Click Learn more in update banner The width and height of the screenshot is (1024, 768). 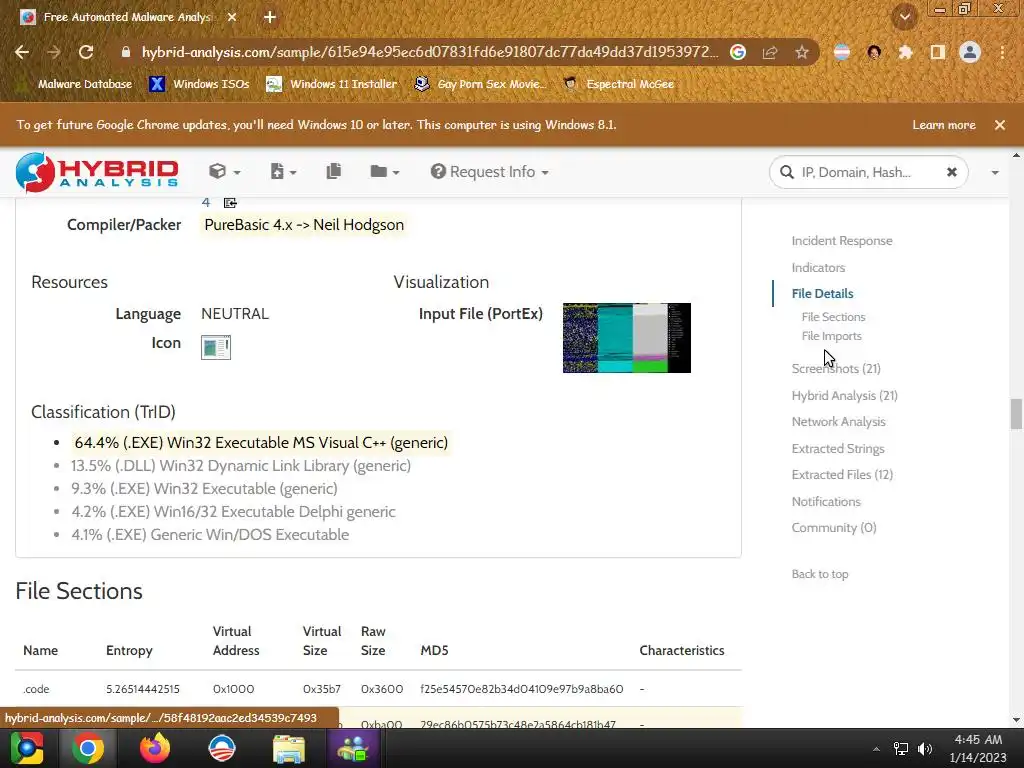(944, 125)
